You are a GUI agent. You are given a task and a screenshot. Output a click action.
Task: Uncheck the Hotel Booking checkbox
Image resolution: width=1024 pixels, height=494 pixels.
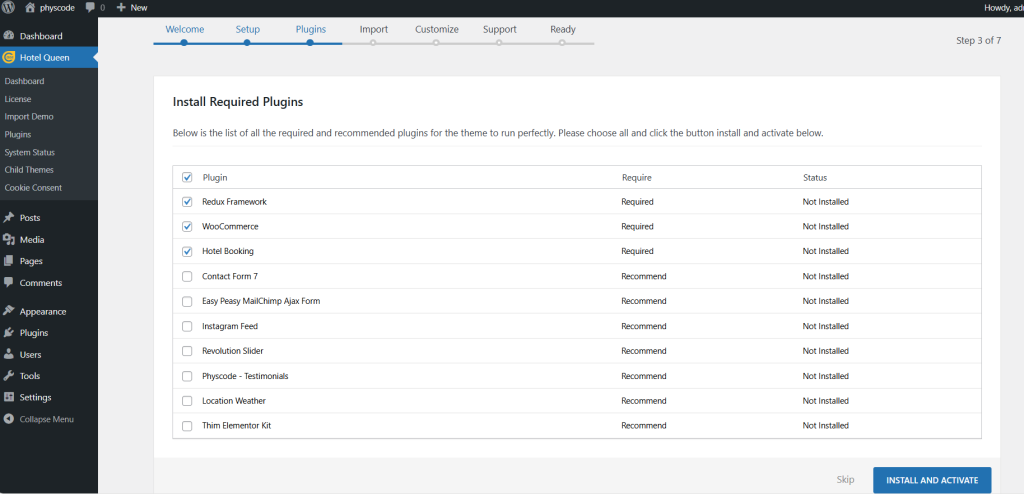coord(187,252)
